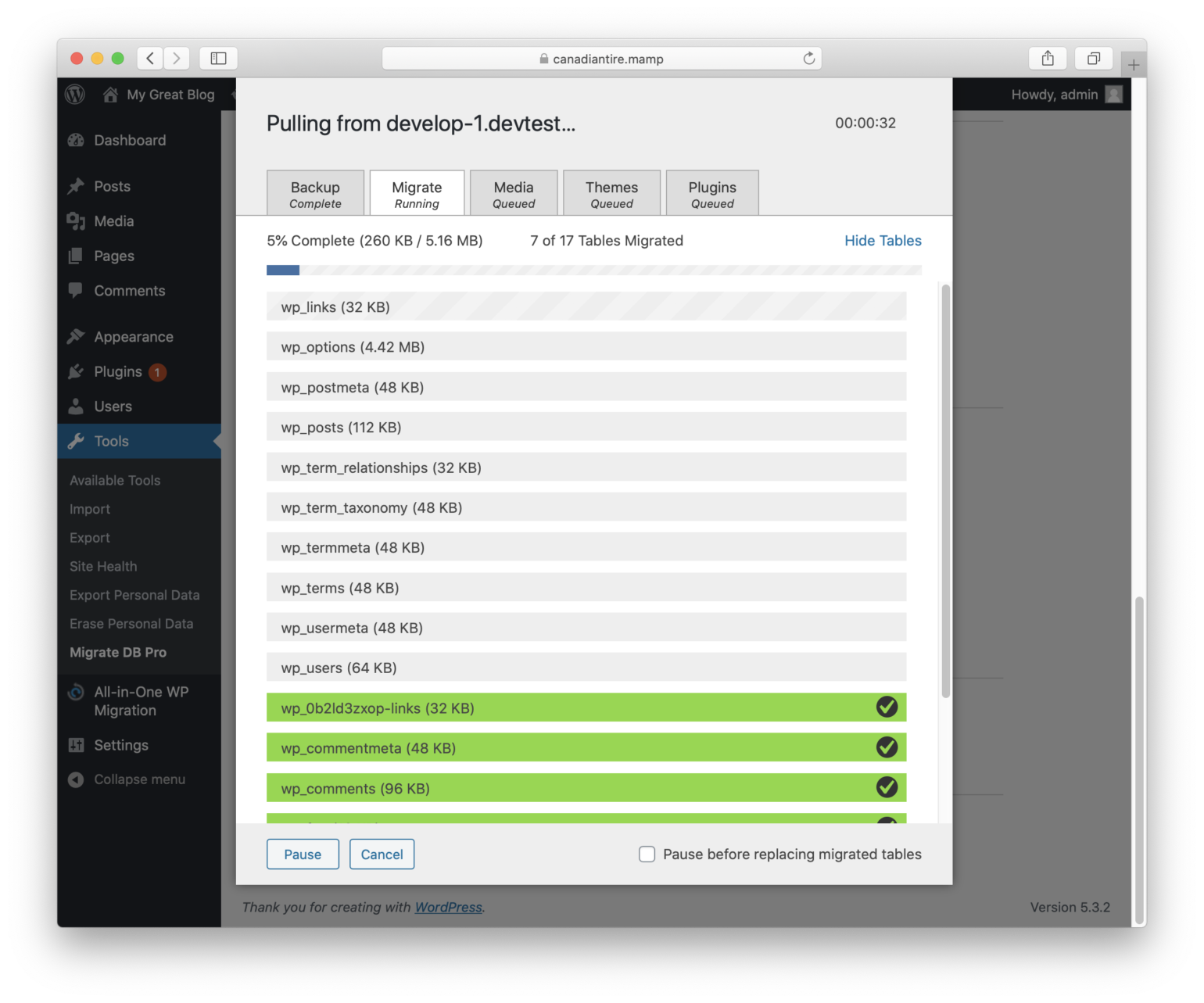
Task: Click the tables list scrollbar
Action: [946, 491]
